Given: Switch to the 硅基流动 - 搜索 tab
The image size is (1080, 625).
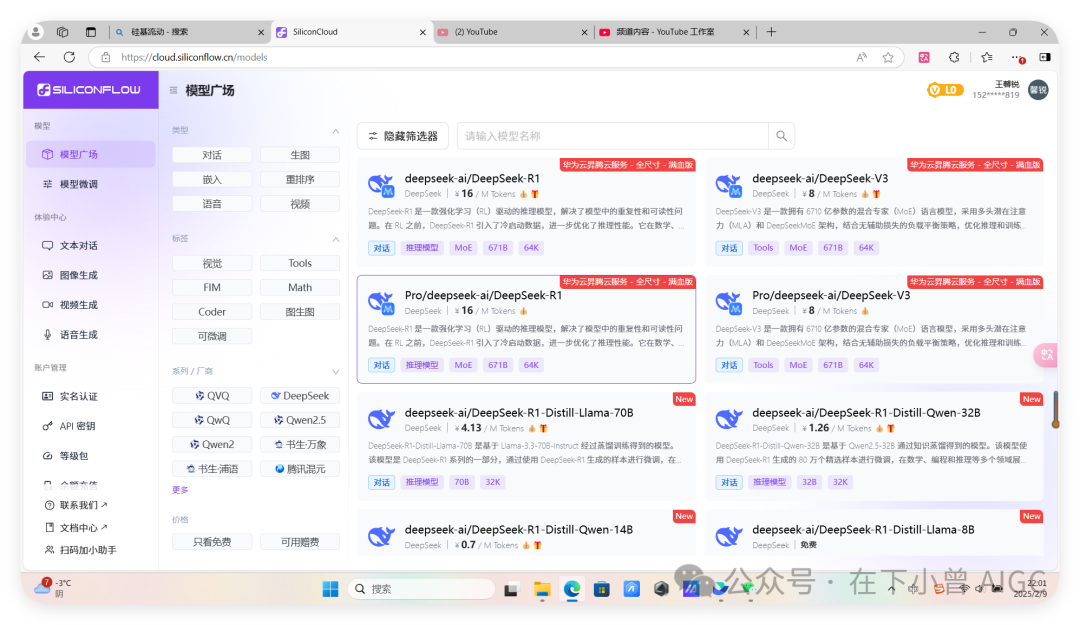Looking at the screenshot, I should [189, 32].
